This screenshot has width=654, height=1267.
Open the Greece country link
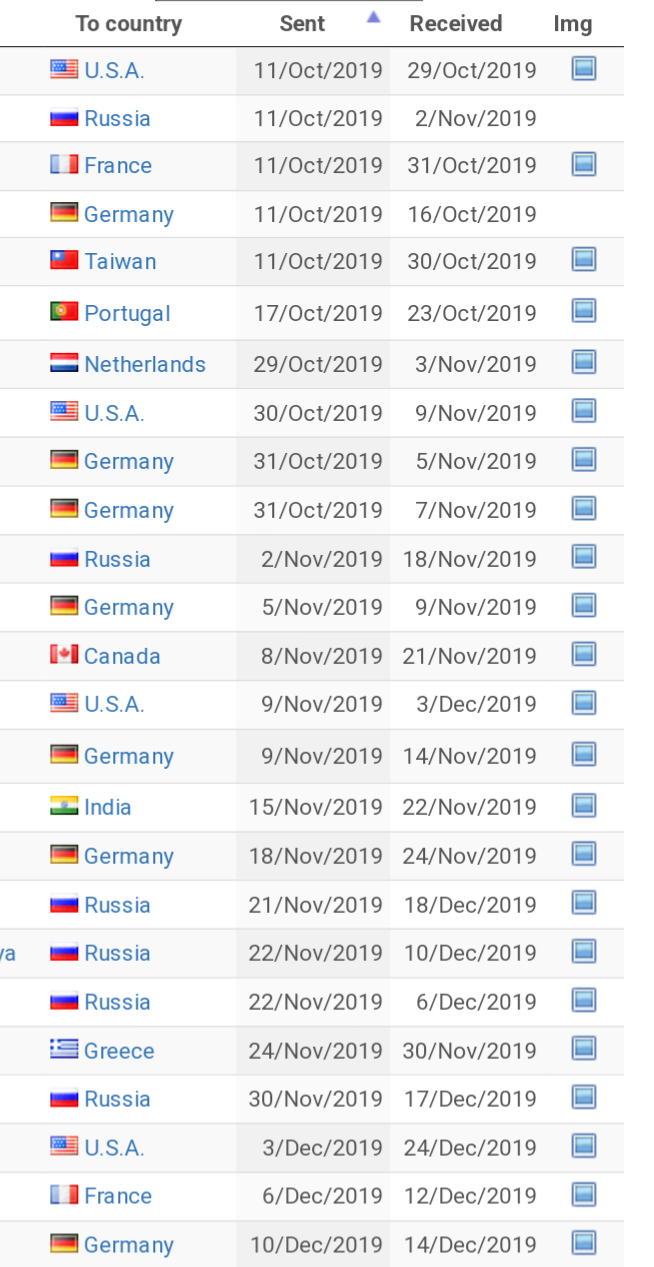(x=119, y=1051)
